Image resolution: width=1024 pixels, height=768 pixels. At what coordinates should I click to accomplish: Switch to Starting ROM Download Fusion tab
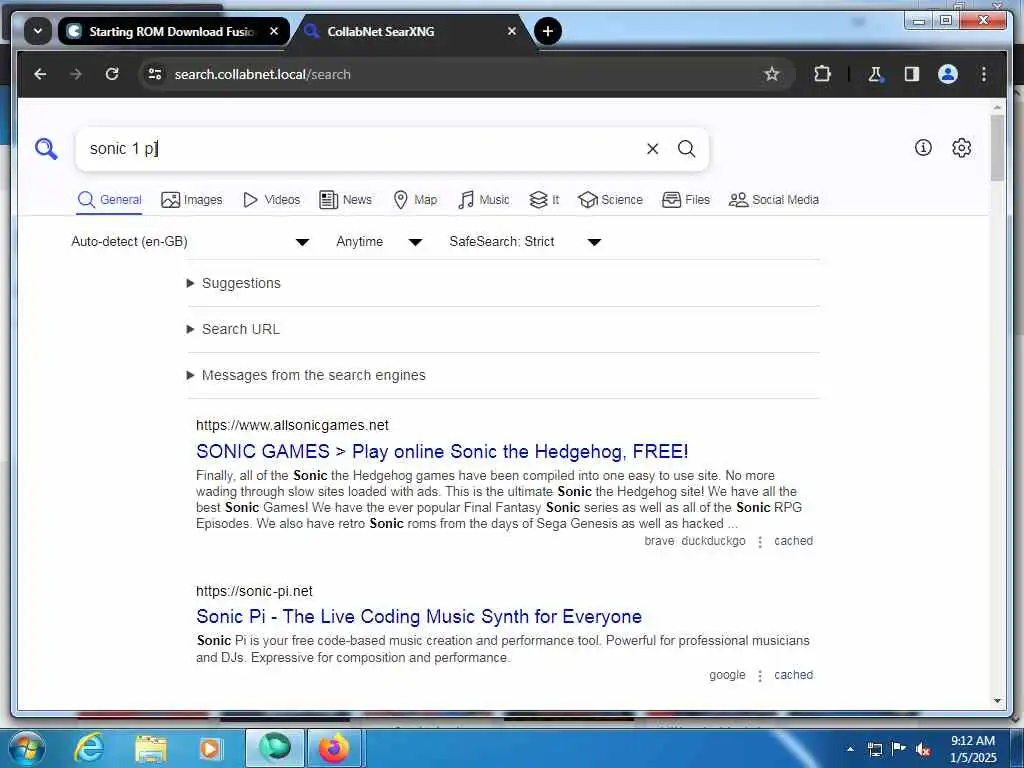point(173,31)
